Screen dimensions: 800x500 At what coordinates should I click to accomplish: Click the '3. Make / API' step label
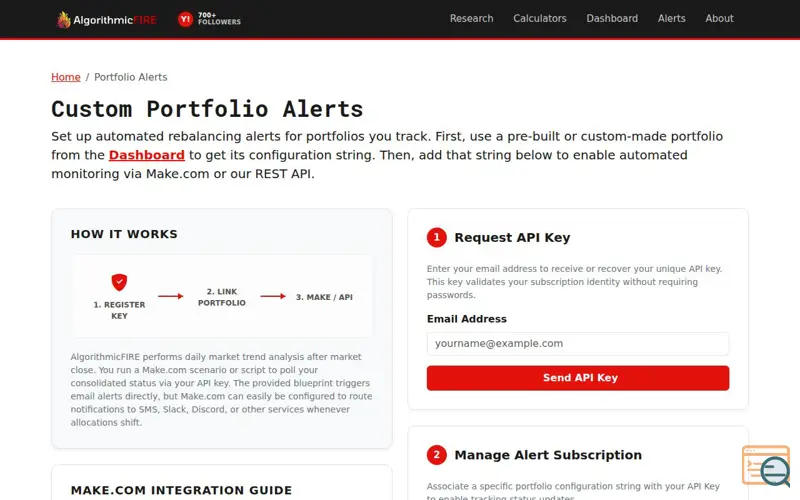[324, 297]
